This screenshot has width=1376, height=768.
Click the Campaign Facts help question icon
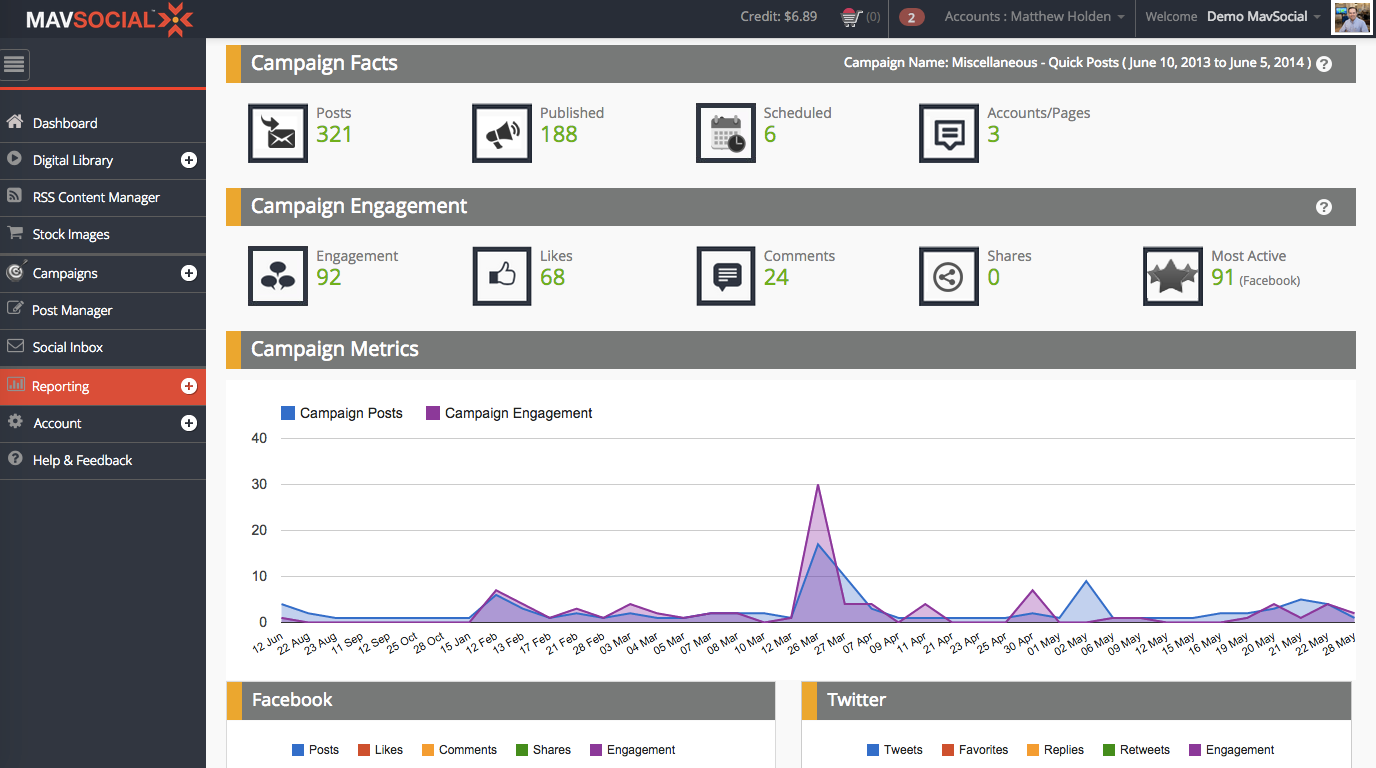tap(1324, 63)
